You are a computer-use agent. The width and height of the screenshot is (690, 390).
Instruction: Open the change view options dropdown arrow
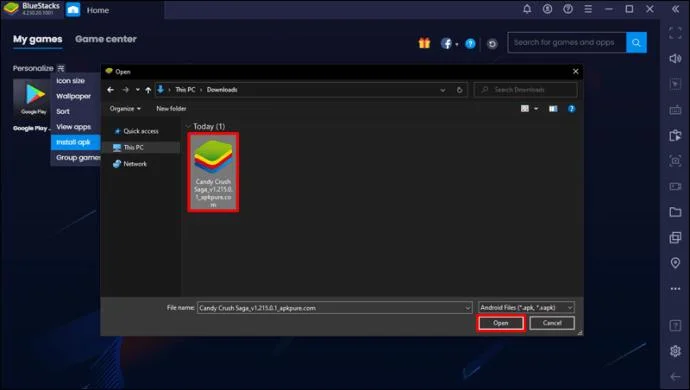click(536, 109)
